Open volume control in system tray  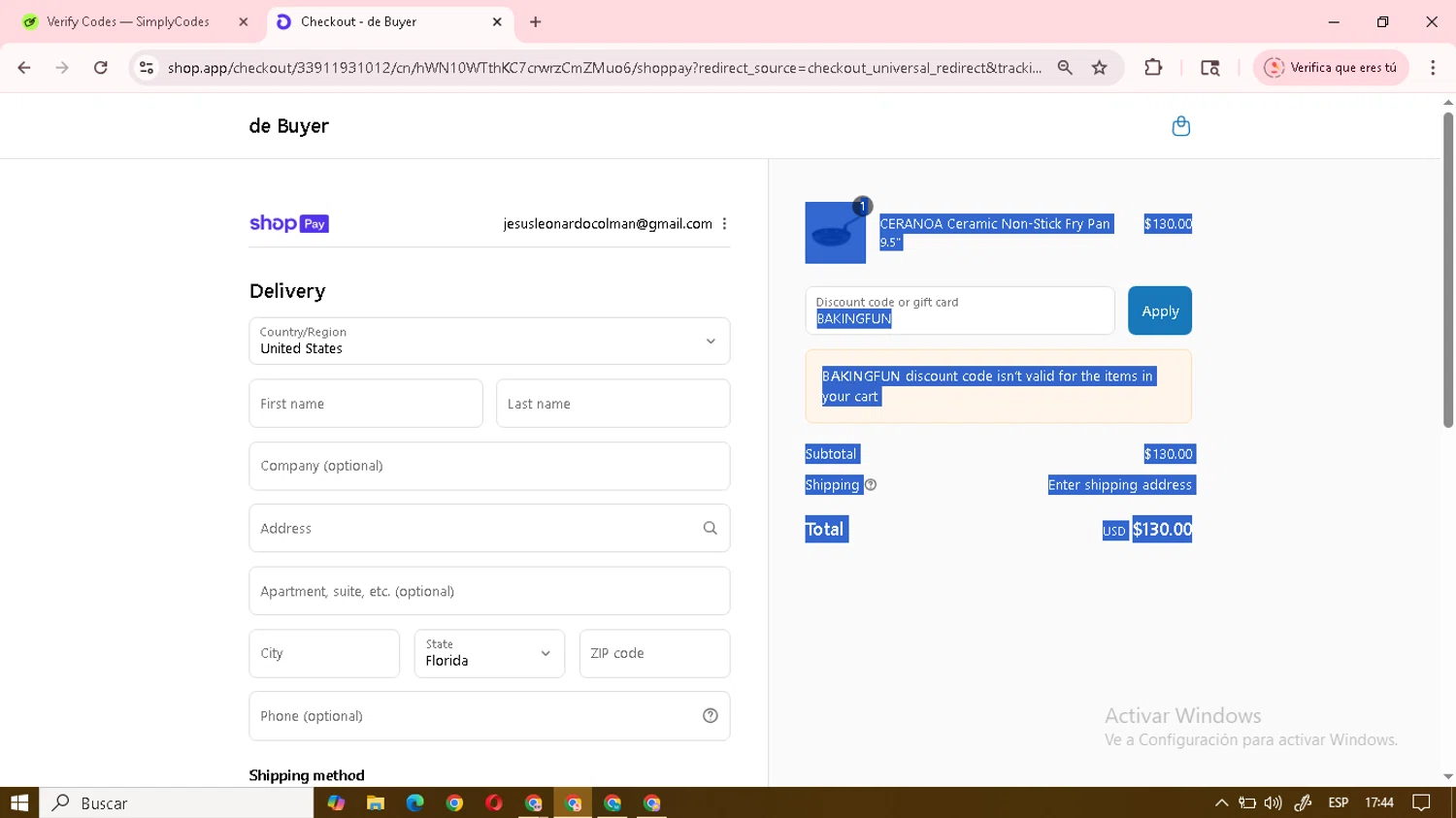pos(1273,802)
